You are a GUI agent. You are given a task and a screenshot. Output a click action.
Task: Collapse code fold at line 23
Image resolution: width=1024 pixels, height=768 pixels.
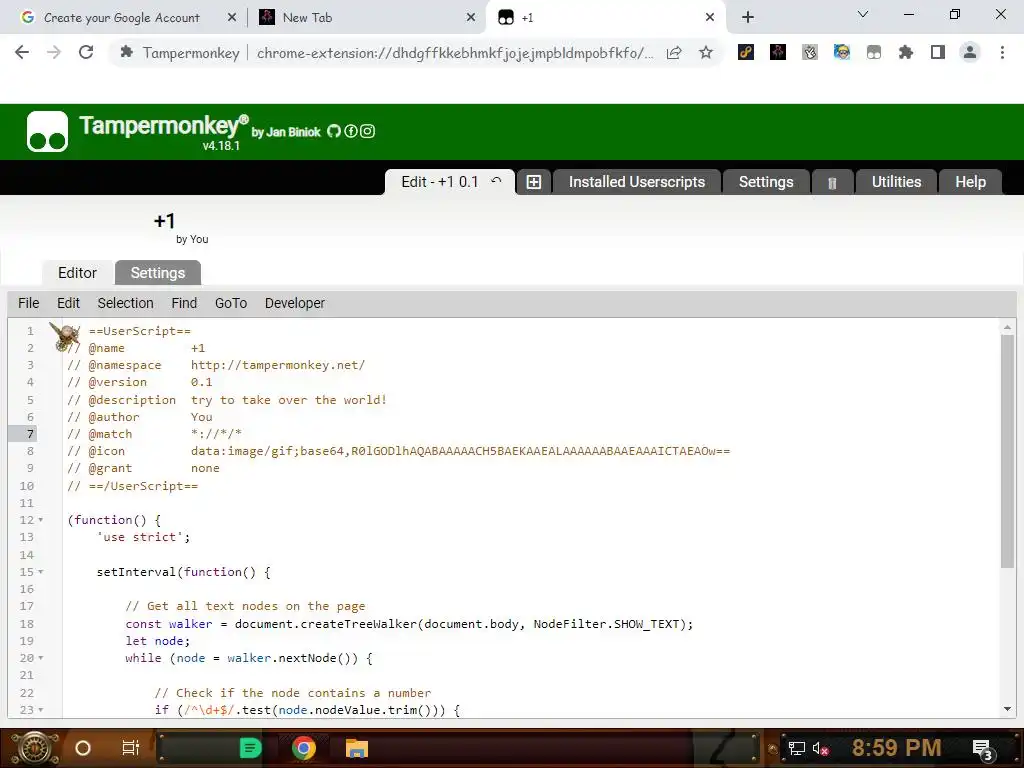coord(40,709)
